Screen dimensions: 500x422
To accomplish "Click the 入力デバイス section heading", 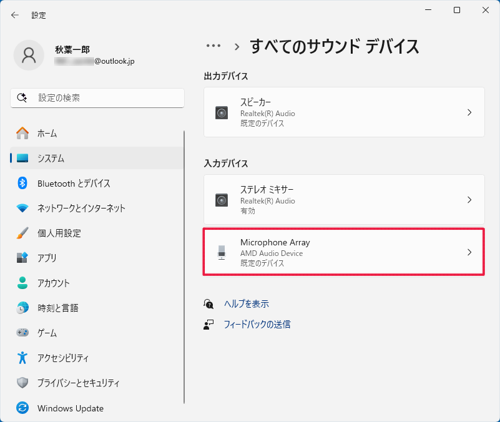I will [x=226, y=164].
